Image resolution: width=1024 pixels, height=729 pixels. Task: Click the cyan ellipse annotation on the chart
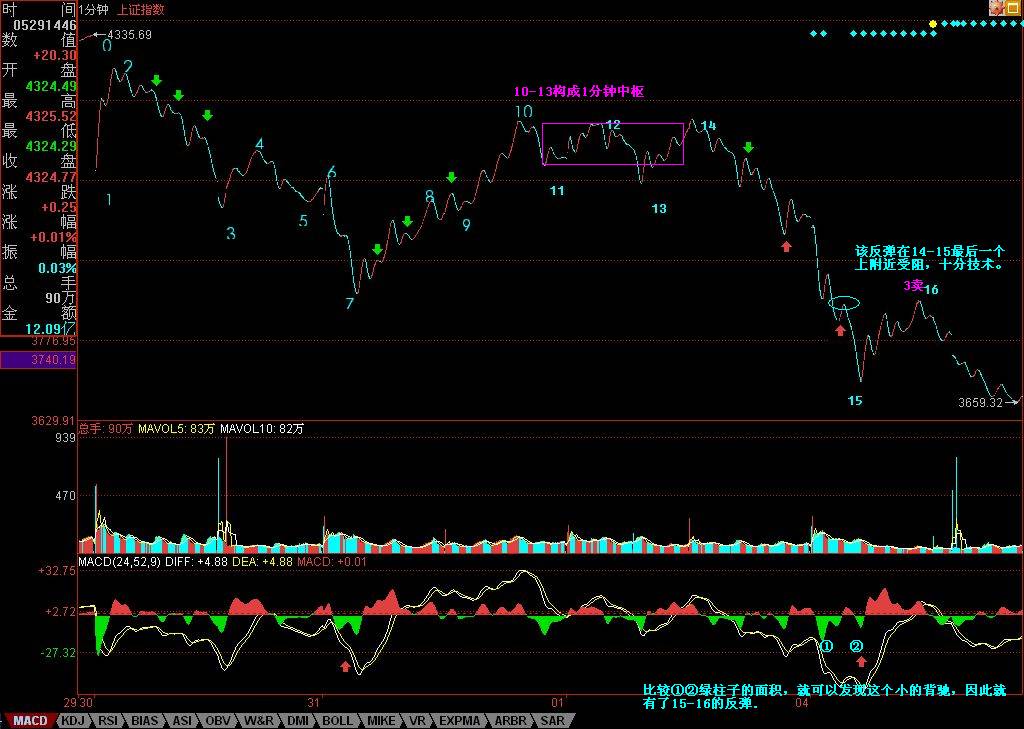coord(844,303)
